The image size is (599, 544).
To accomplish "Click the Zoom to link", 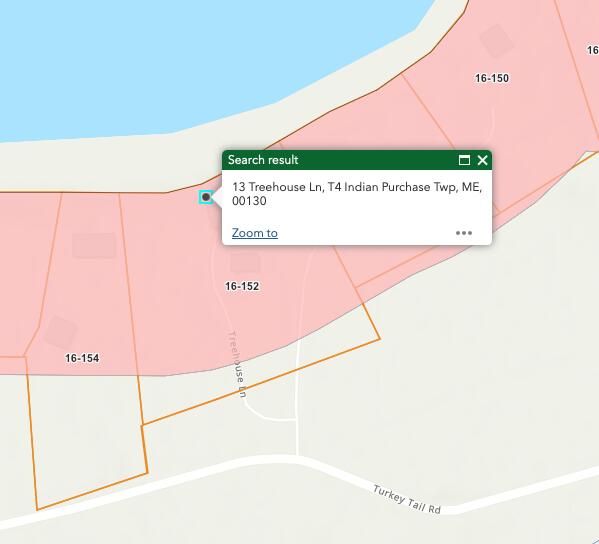I will coord(255,233).
